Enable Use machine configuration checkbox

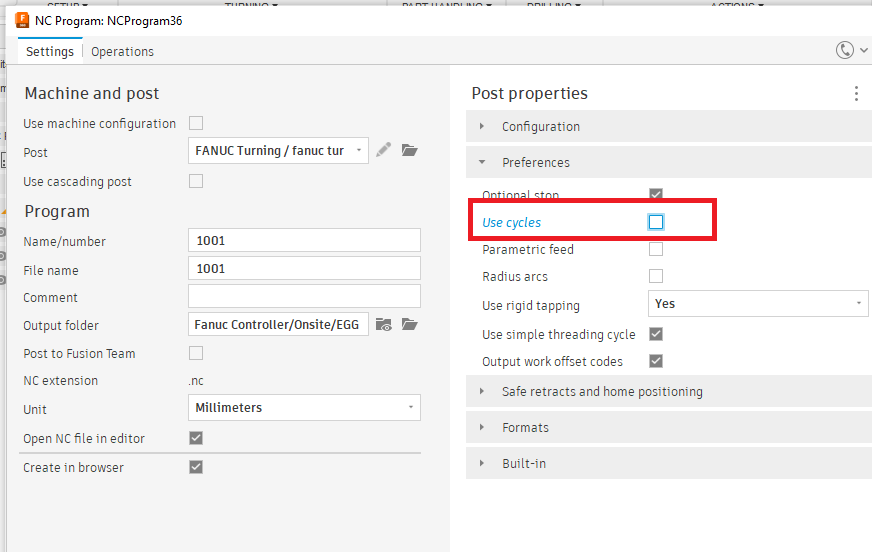[196, 123]
